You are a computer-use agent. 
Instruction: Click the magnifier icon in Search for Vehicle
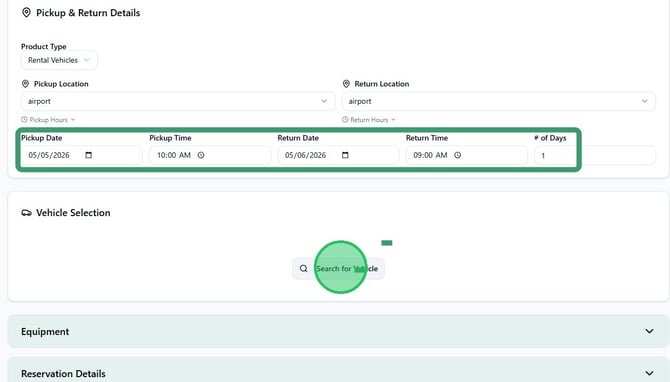pos(303,269)
